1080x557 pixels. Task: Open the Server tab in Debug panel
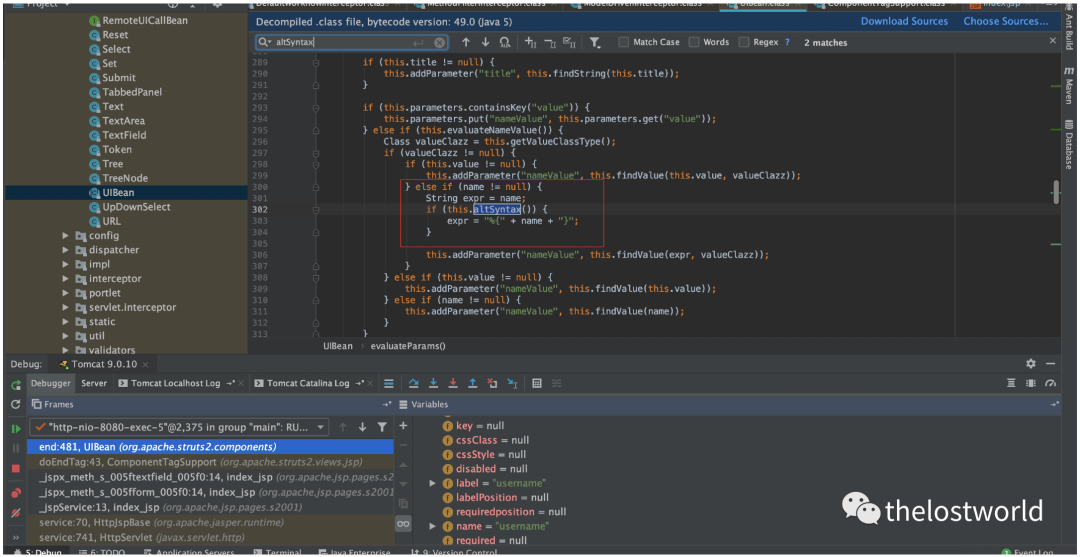click(x=94, y=384)
